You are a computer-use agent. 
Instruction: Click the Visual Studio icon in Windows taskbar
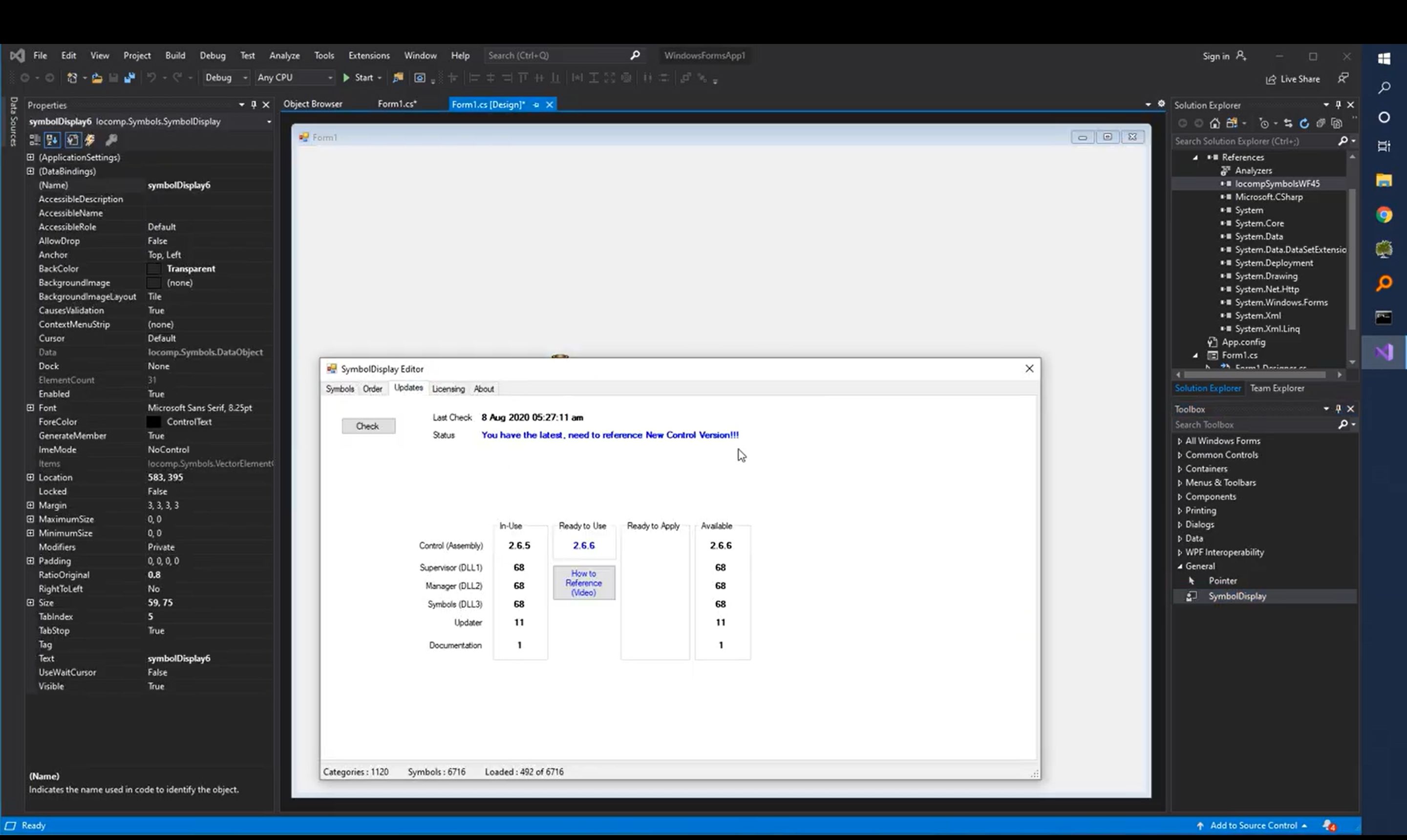point(1384,352)
